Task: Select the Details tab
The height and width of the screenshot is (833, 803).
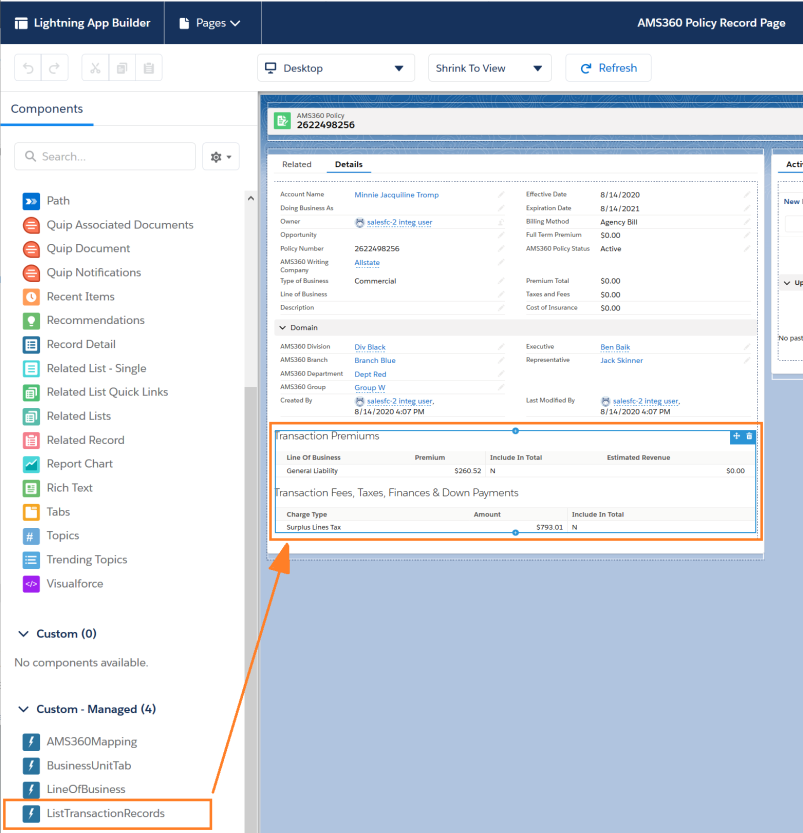Action: tap(348, 164)
